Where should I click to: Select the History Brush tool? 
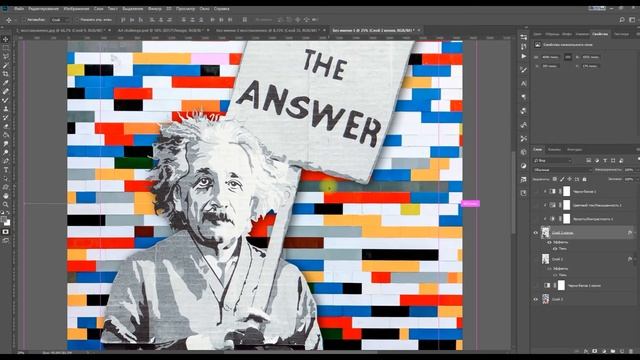pyautogui.click(x=6, y=118)
